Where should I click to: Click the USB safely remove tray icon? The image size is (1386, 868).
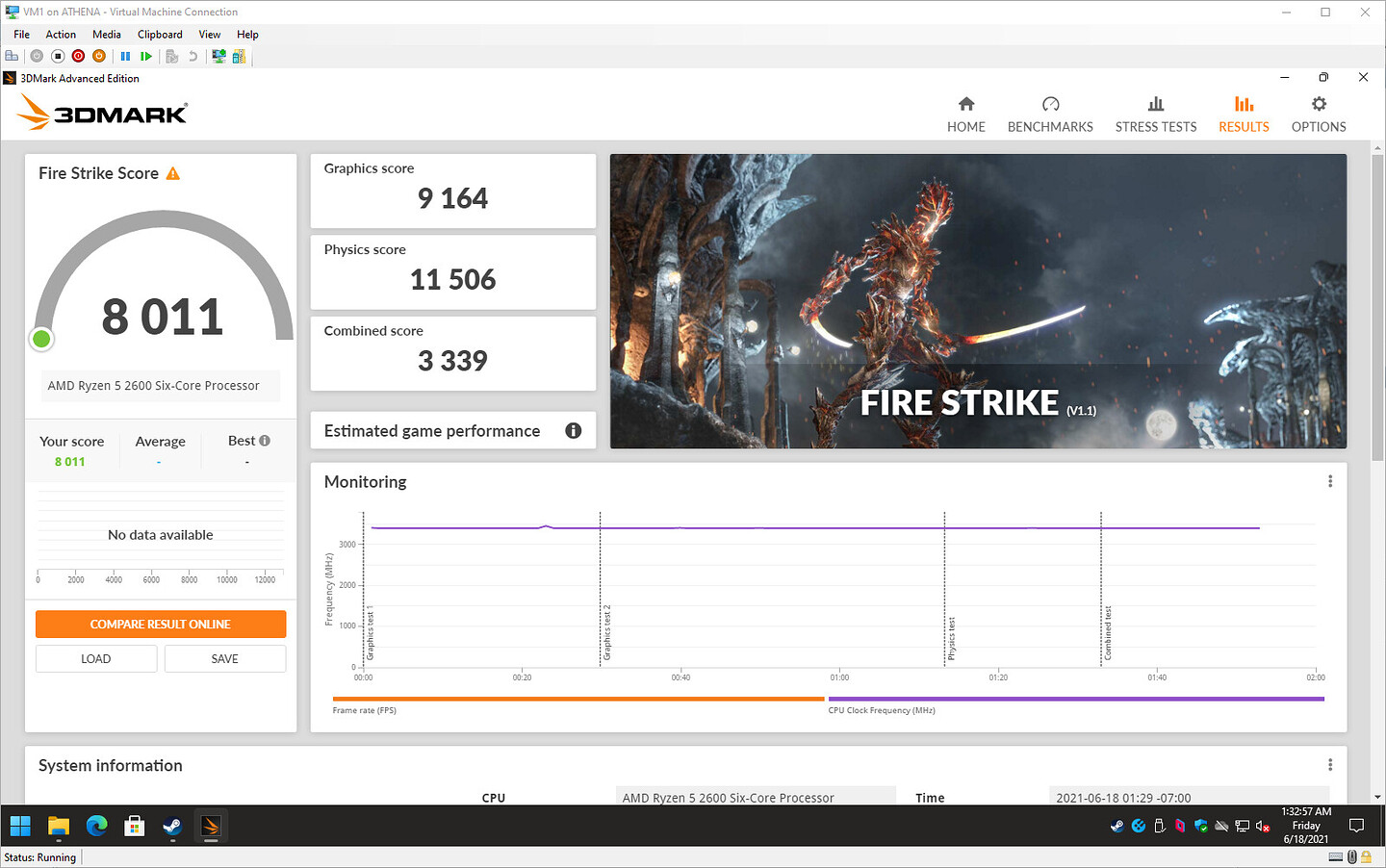1159,826
